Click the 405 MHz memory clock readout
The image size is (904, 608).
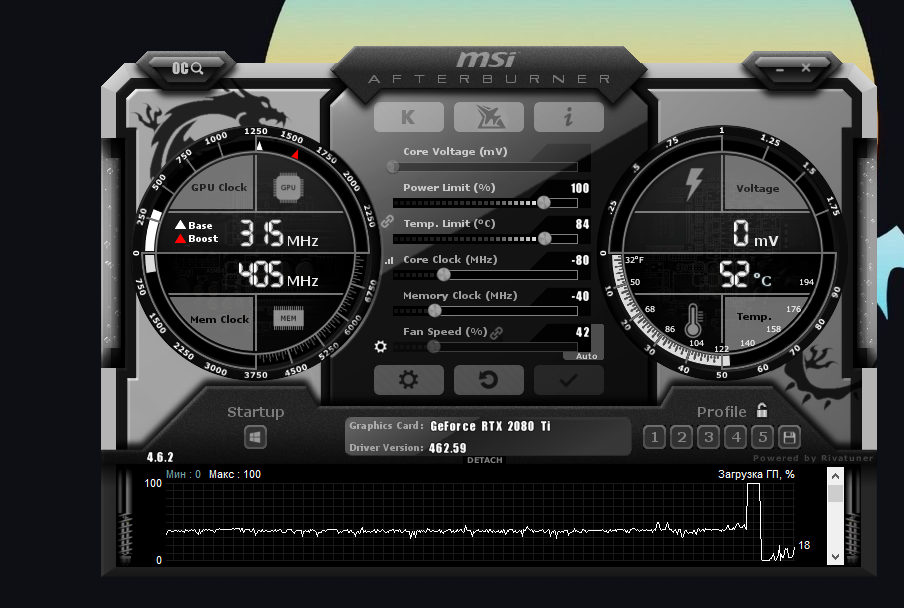pos(278,274)
